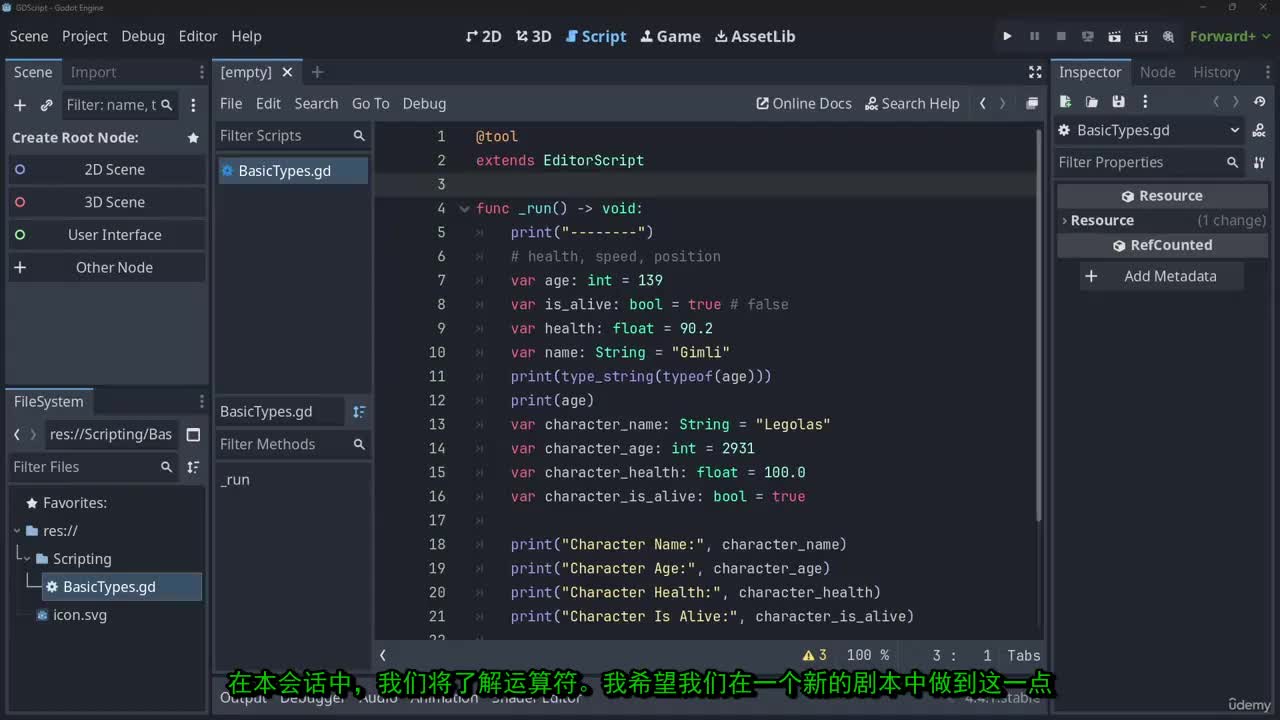This screenshot has height=720, width=1280.
Task: Toggle distraction-free mode icon in script editor
Action: click(x=1035, y=72)
